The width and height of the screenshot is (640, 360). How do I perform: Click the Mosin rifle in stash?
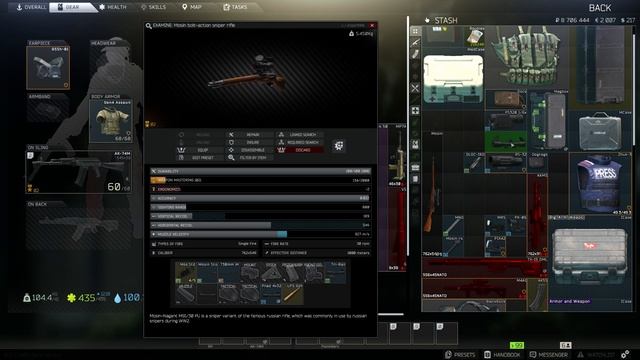point(432,194)
